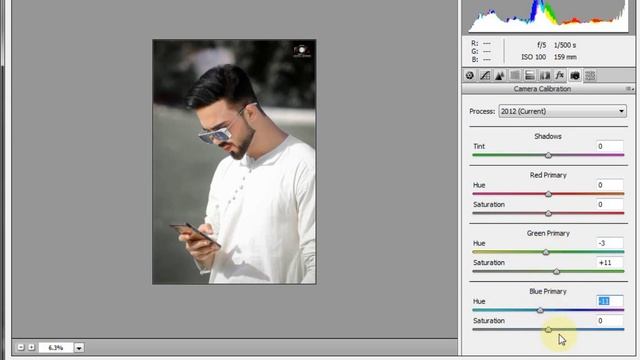Click the Blue Primary Saturation slider handle

click(x=548, y=330)
